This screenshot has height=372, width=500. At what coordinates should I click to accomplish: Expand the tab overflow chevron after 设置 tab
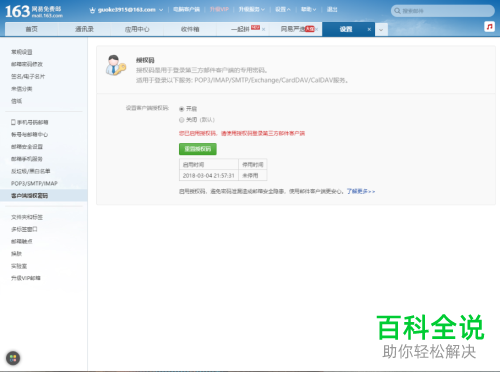[x=381, y=30]
